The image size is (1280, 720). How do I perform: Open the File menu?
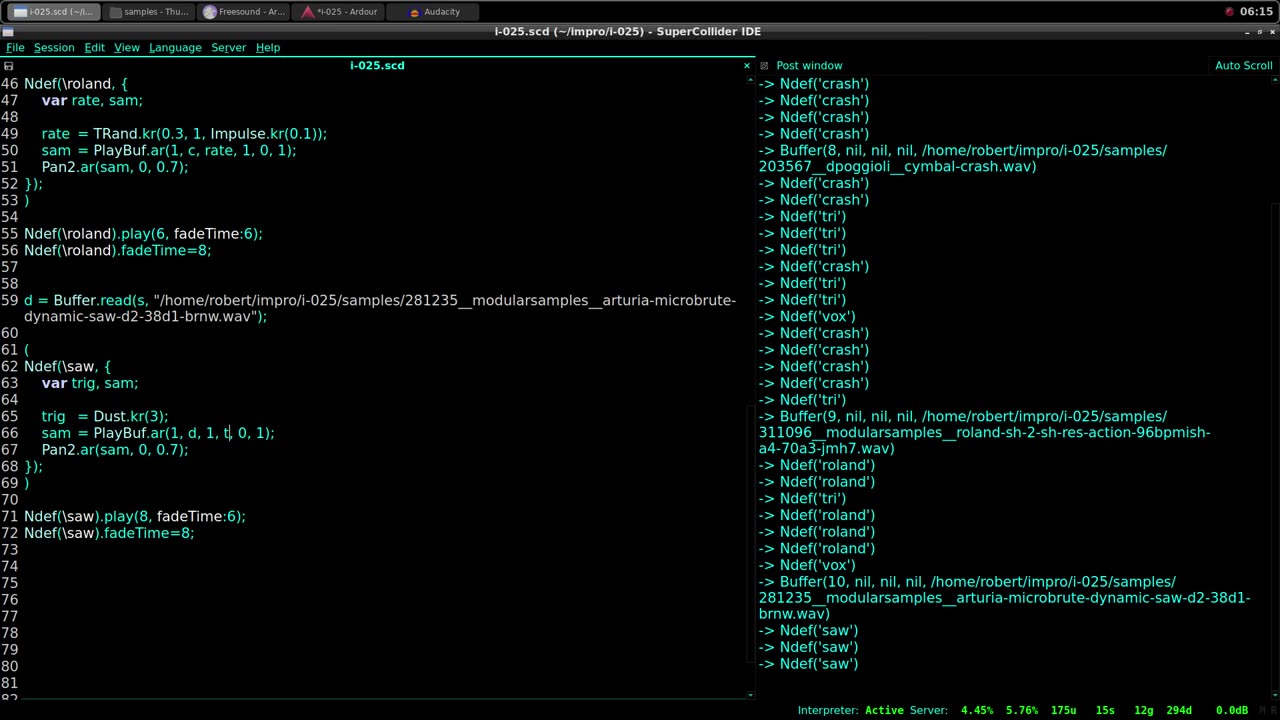[x=15, y=47]
